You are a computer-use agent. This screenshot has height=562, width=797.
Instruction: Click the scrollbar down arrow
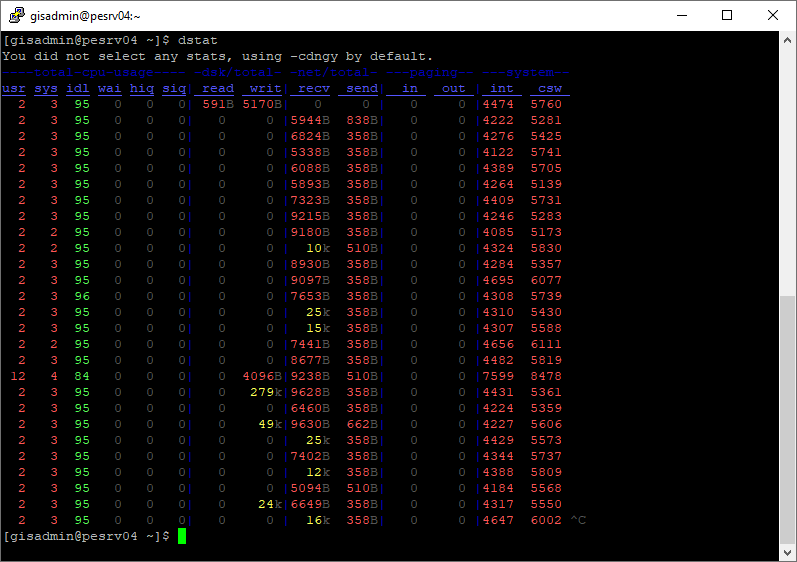(787, 553)
